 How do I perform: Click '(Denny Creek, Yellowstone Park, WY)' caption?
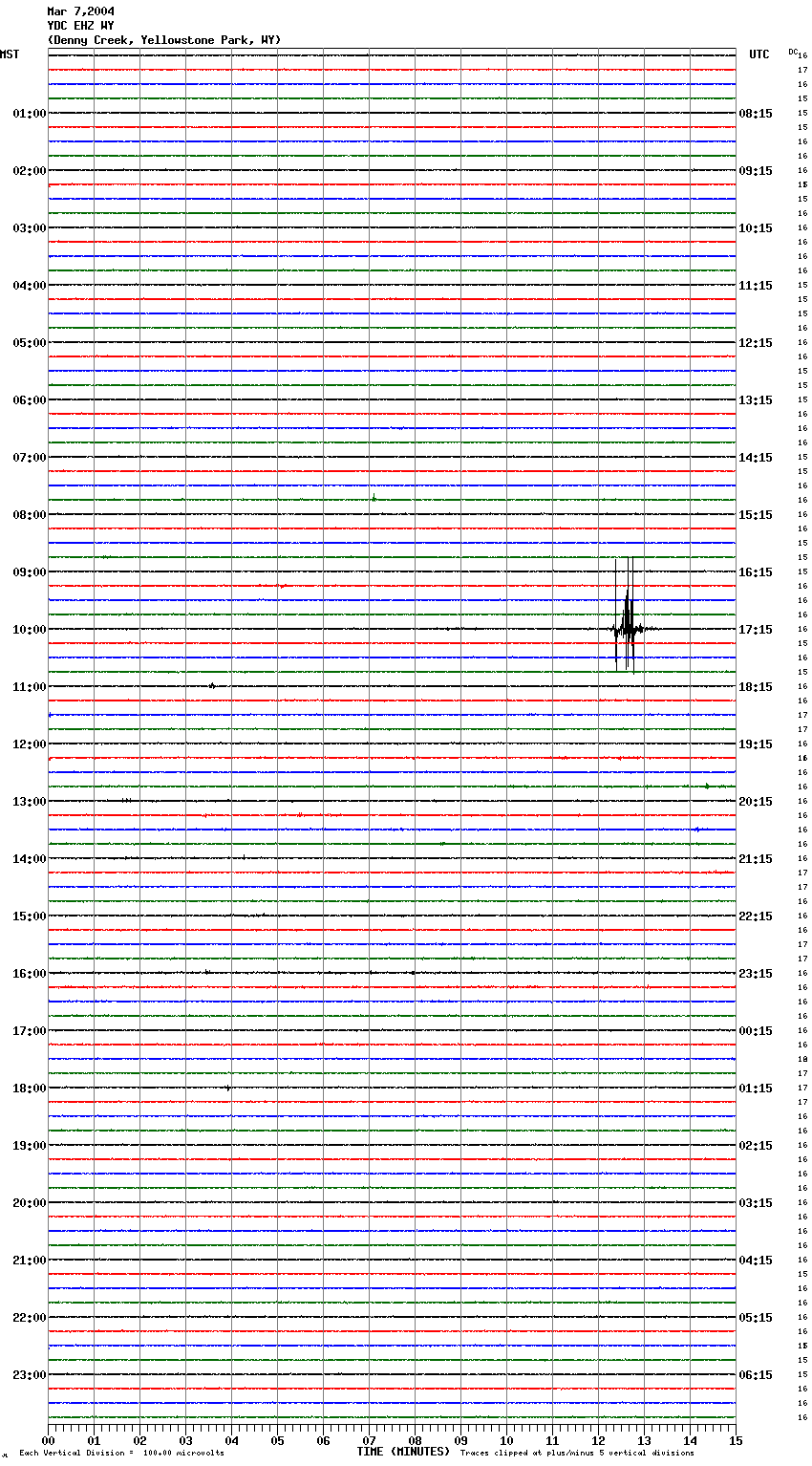point(164,40)
